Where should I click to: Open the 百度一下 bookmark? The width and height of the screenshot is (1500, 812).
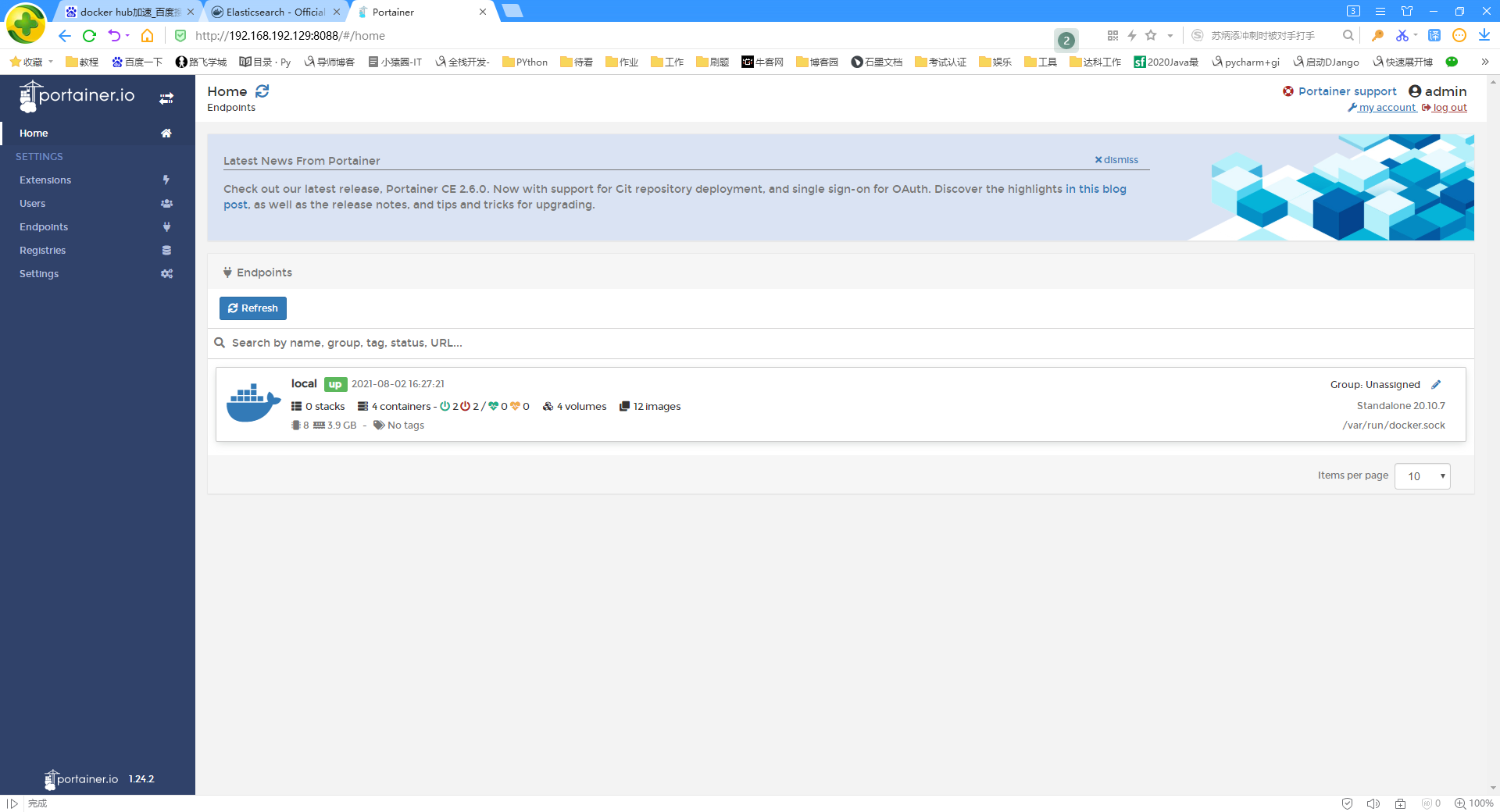click(137, 62)
